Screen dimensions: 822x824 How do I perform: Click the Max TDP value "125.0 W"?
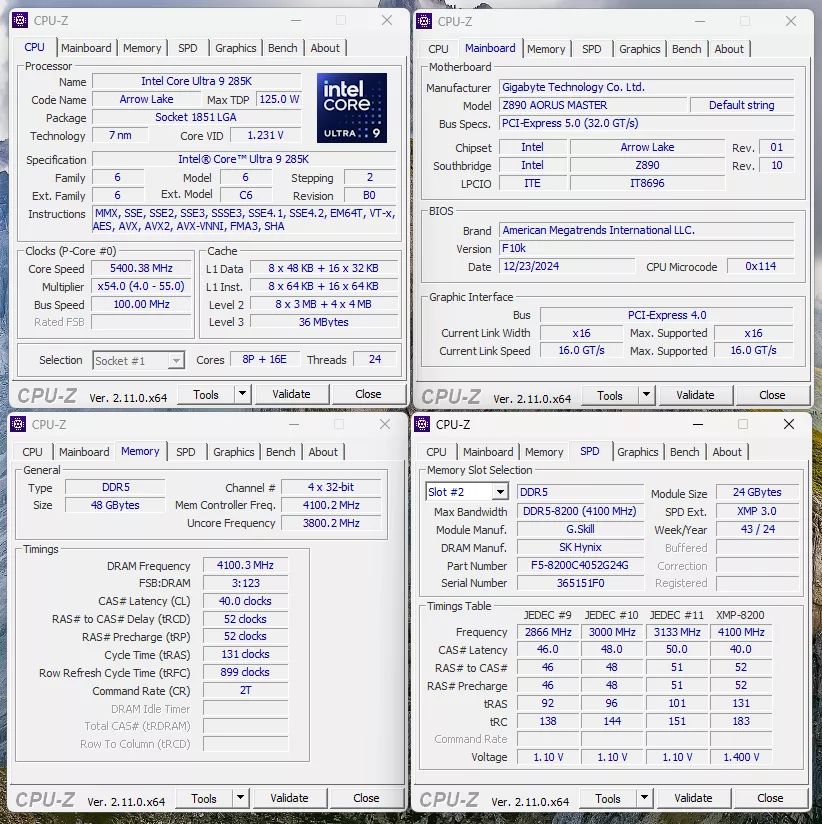(279, 99)
